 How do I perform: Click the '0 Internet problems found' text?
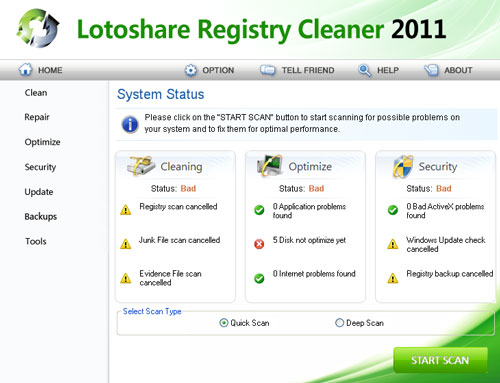point(314,274)
